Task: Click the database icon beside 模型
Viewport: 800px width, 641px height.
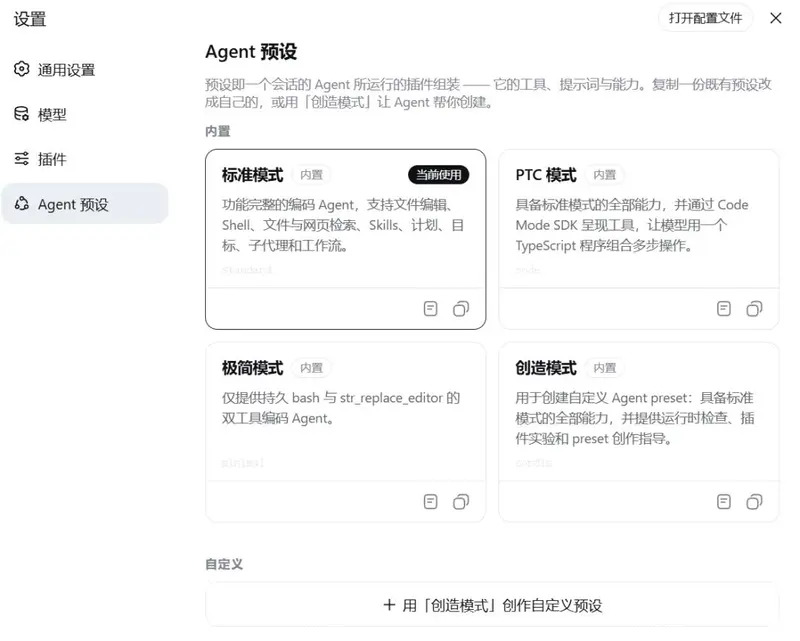Action: click(x=21, y=114)
